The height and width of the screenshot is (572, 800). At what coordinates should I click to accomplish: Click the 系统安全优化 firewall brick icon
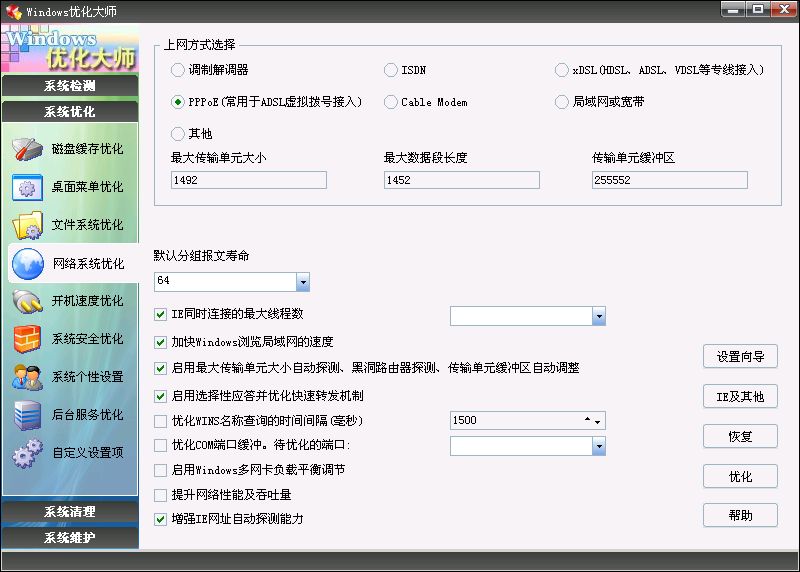point(28,339)
